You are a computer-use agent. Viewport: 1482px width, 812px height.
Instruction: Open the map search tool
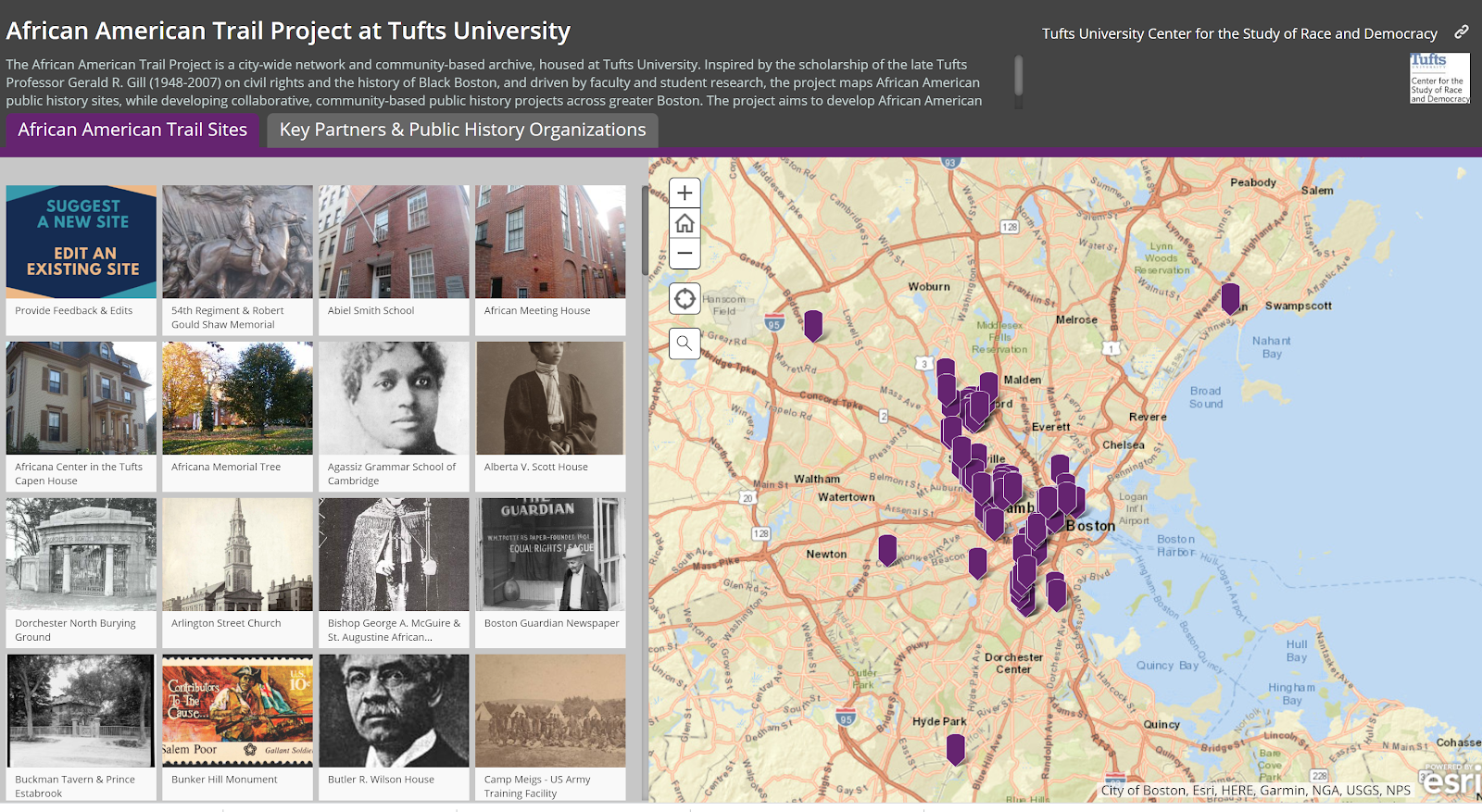[684, 344]
